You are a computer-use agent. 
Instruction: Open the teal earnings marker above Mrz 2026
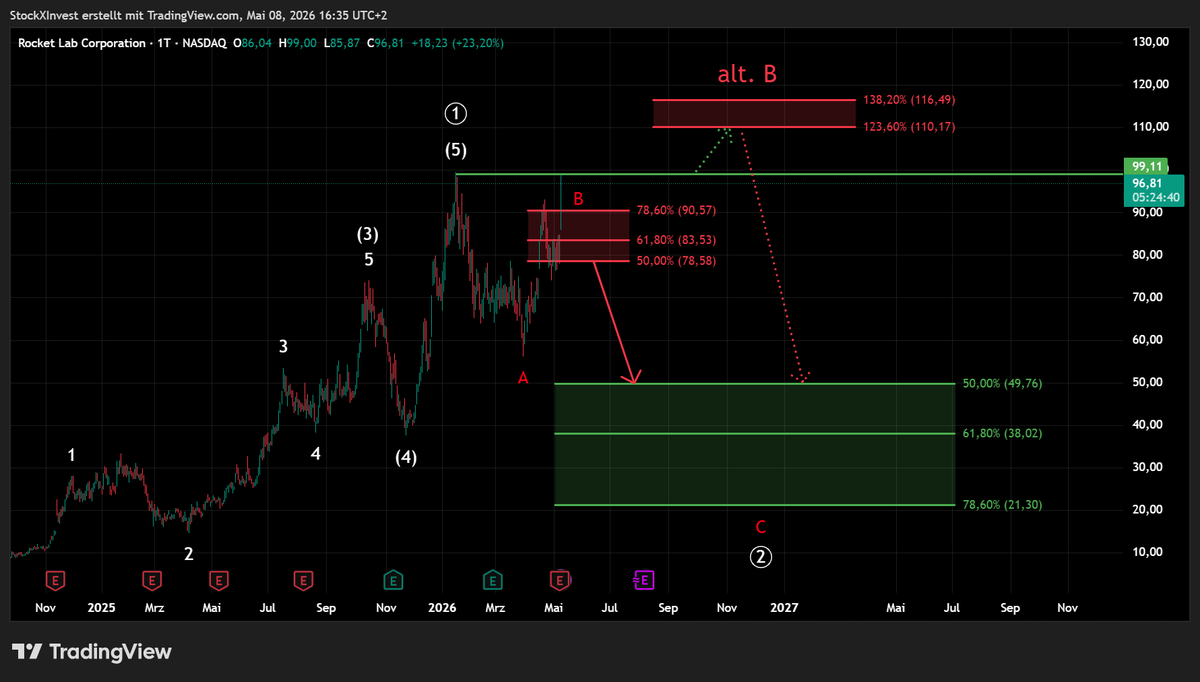click(x=492, y=579)
